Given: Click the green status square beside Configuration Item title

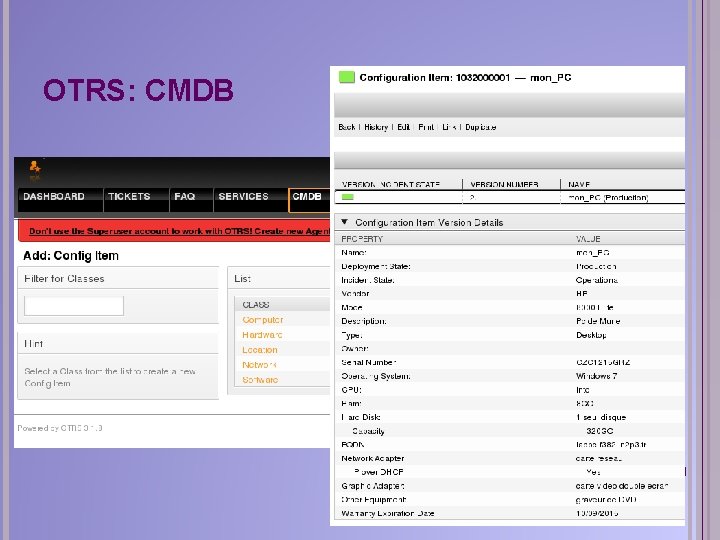Looking at the screenshot, I should point(347,78).
